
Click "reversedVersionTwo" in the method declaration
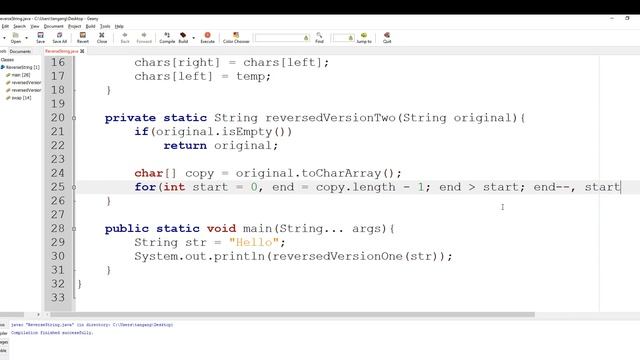tap(331, 118)
